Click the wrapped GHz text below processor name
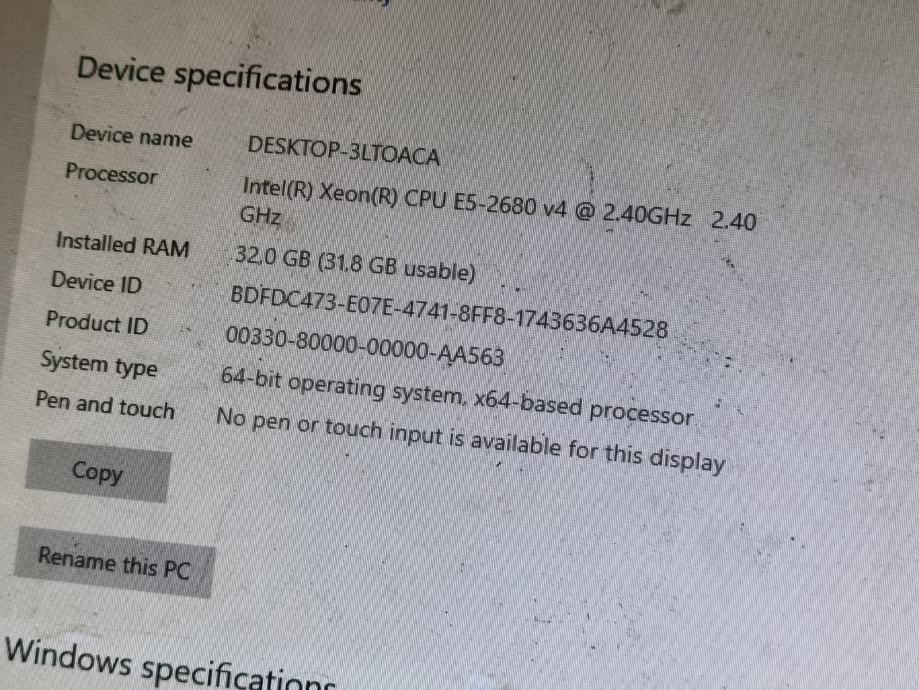 click(261, 216)
